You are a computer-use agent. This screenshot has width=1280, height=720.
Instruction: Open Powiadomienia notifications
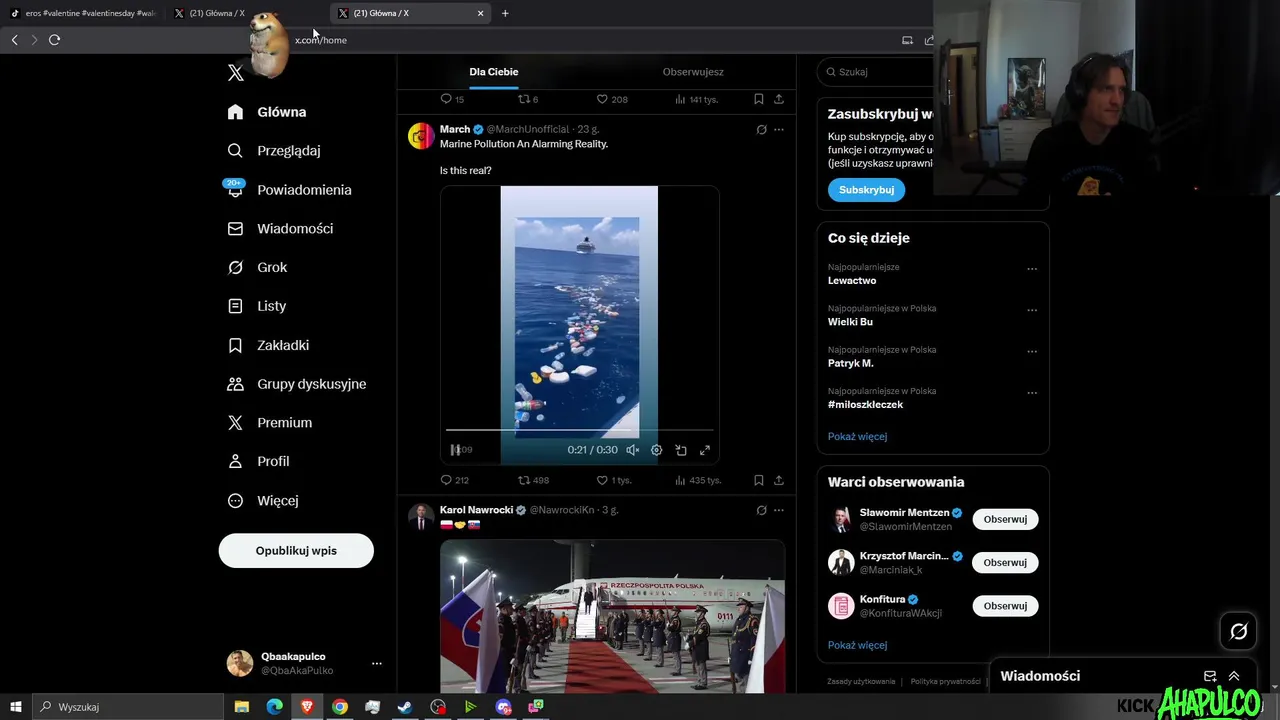point(290,190)
